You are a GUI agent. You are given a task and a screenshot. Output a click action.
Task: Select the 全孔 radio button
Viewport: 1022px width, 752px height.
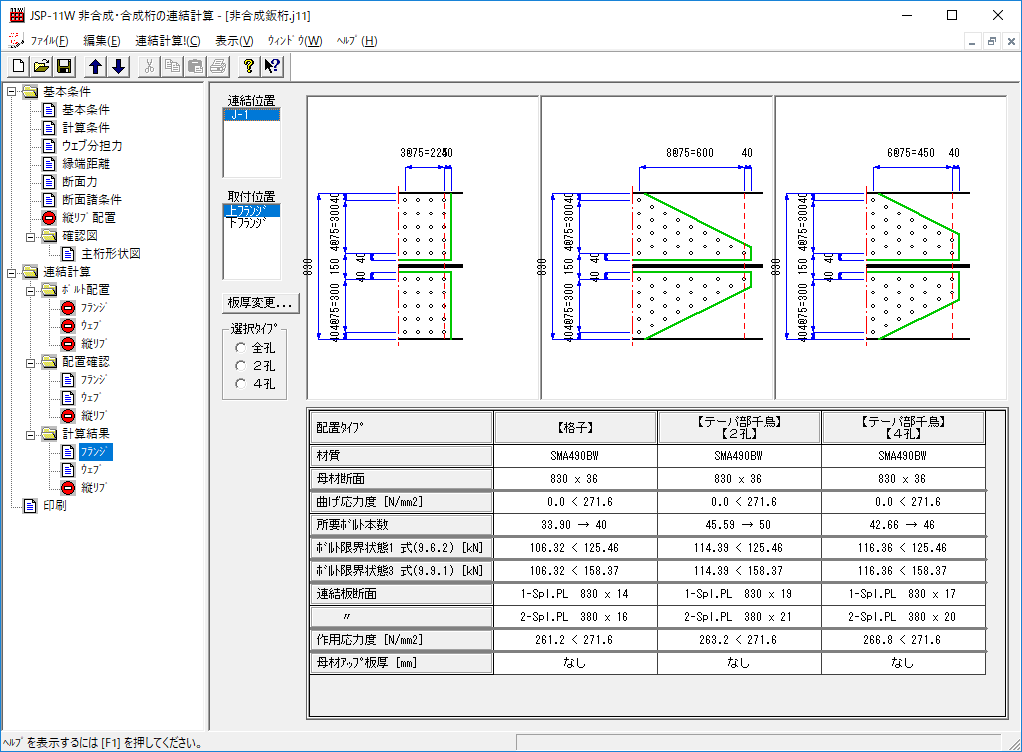click(x=239, y=348)
